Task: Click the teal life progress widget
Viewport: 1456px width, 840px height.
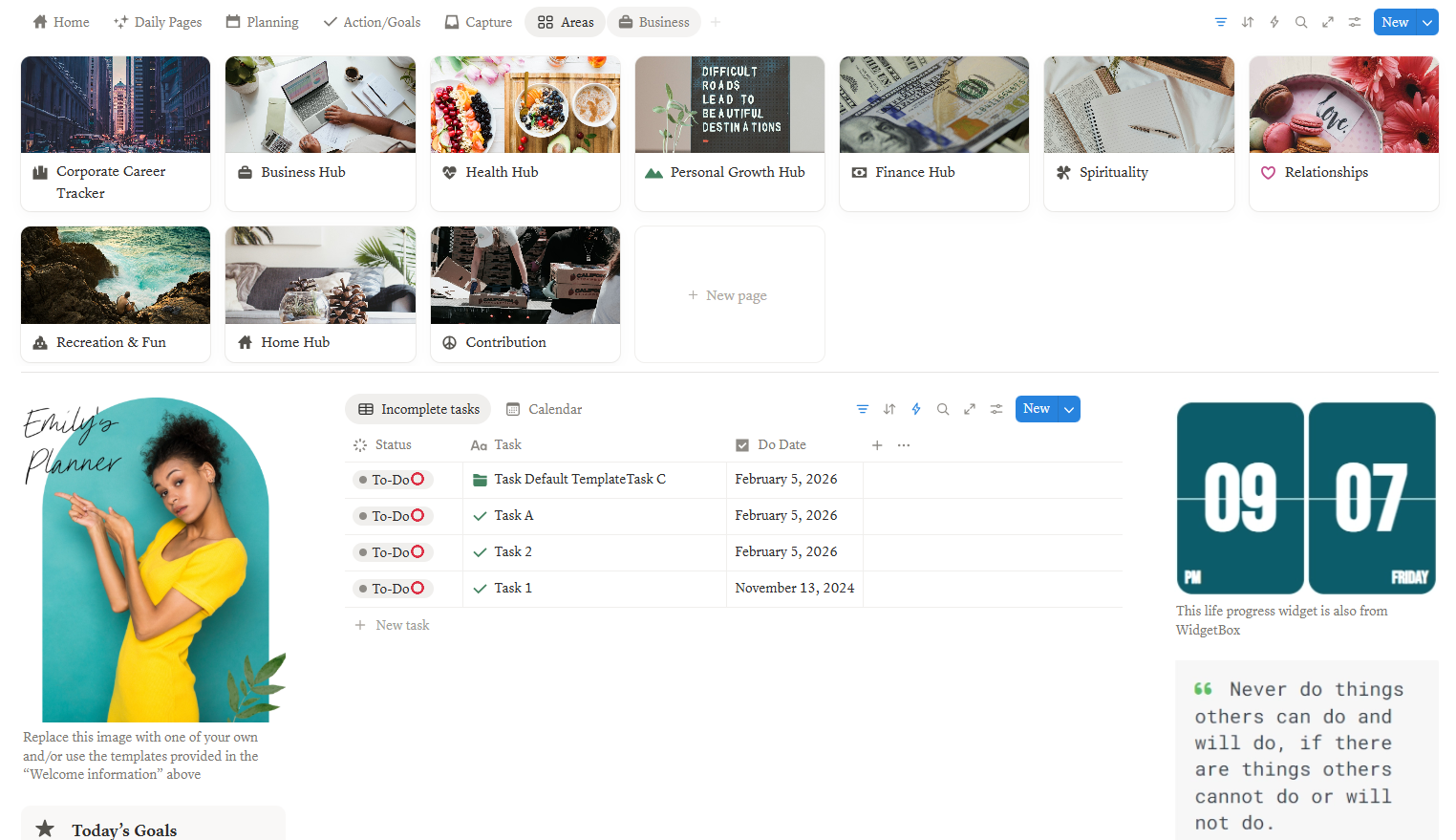Action: [x=1306, y=497]
